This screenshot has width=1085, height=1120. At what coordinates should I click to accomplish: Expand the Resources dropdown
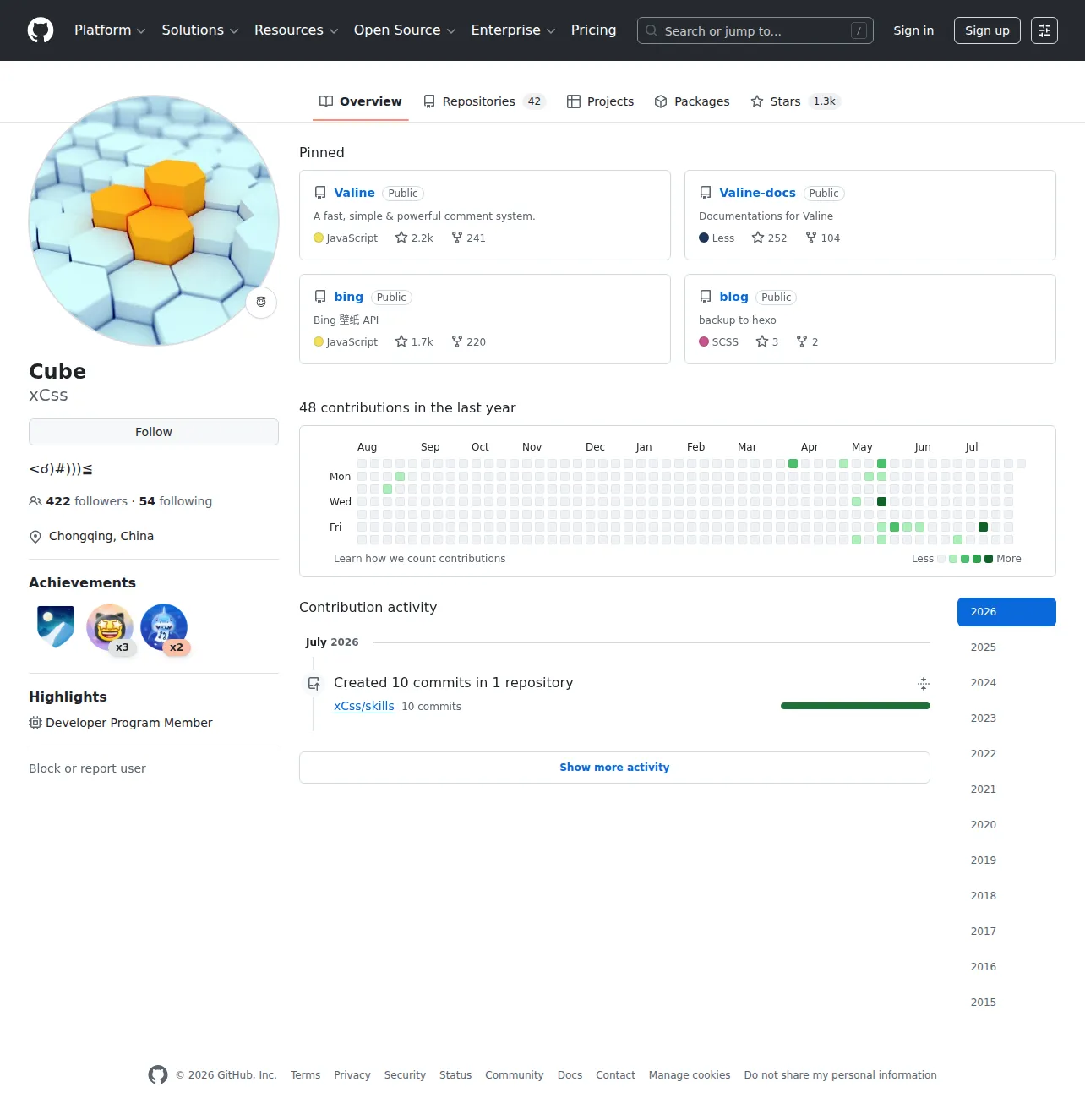point(297,30)
